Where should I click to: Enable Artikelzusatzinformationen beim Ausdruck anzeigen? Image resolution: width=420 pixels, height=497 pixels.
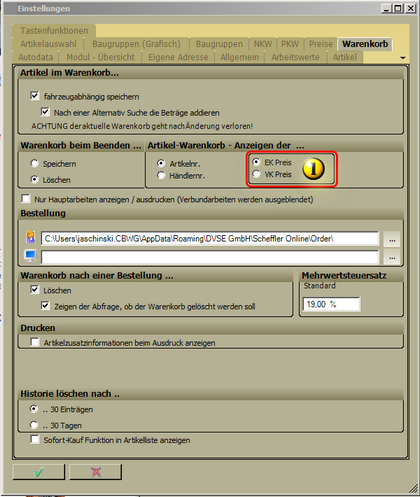pos(34,342)
